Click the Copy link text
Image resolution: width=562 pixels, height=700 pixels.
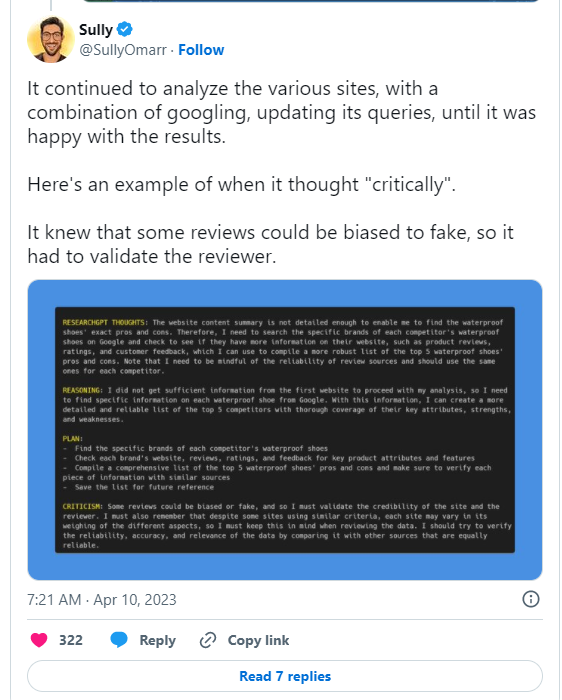[x=258, y=640]
